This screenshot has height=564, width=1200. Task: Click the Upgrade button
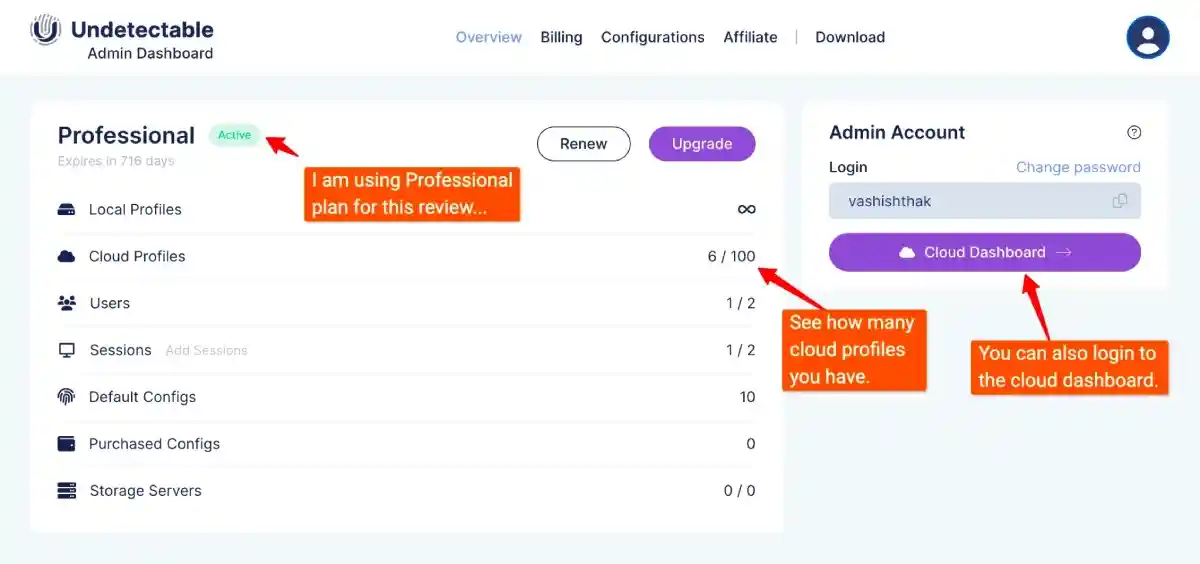(702, 144)
